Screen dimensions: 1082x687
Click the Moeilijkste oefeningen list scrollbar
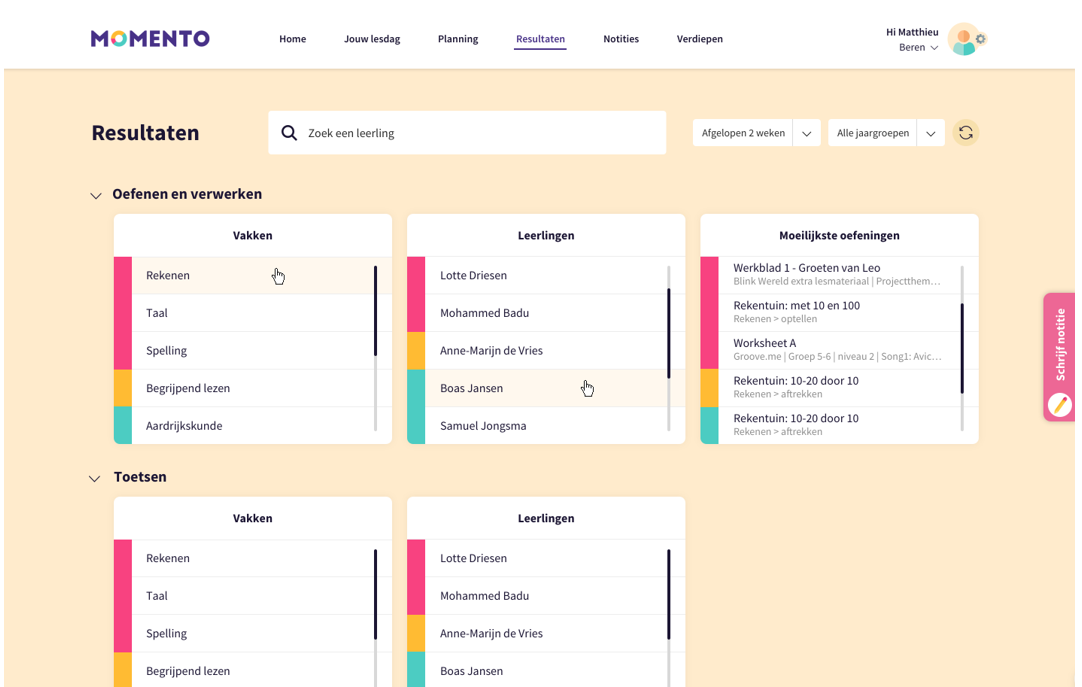pos(962,348)
